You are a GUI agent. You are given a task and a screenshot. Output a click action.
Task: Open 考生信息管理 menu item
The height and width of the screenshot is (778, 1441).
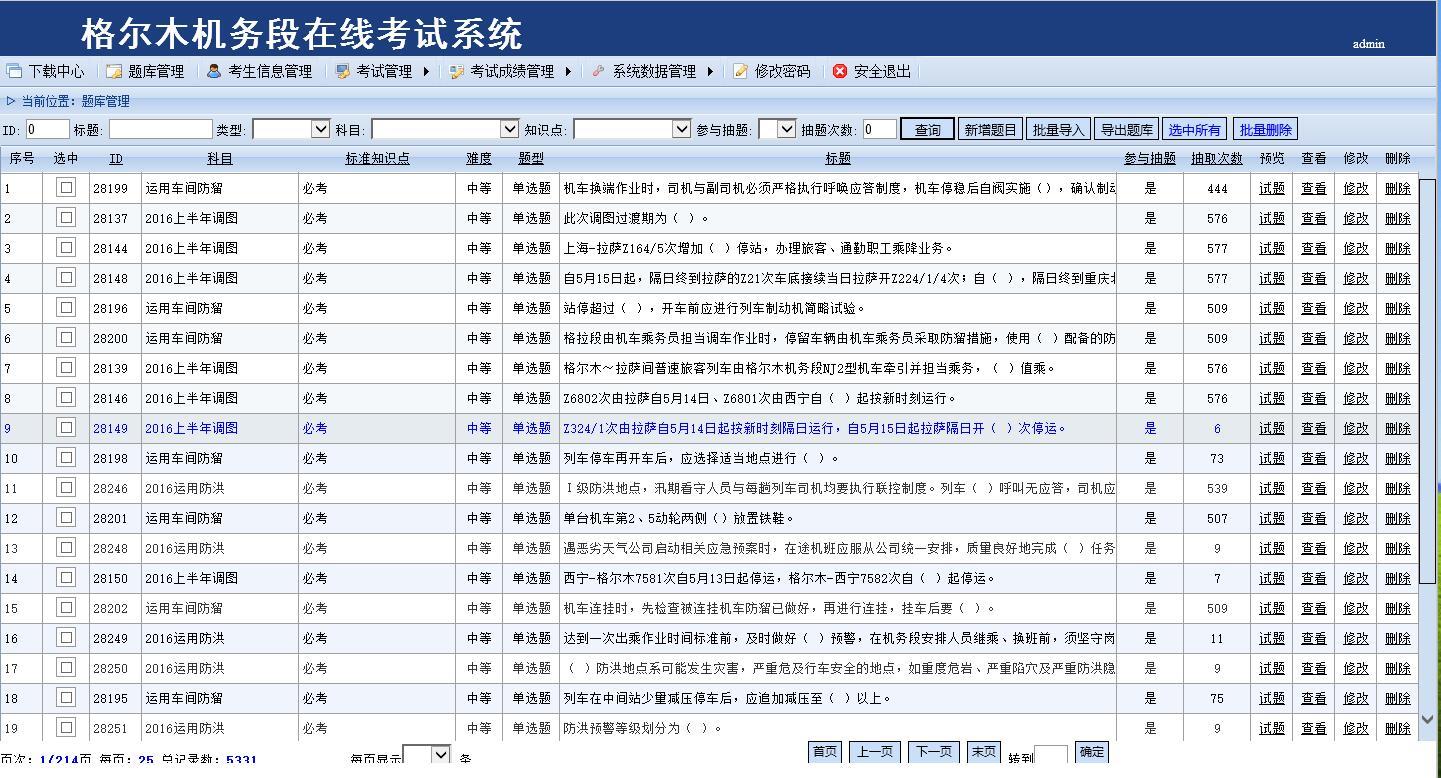tap(270, 71)
